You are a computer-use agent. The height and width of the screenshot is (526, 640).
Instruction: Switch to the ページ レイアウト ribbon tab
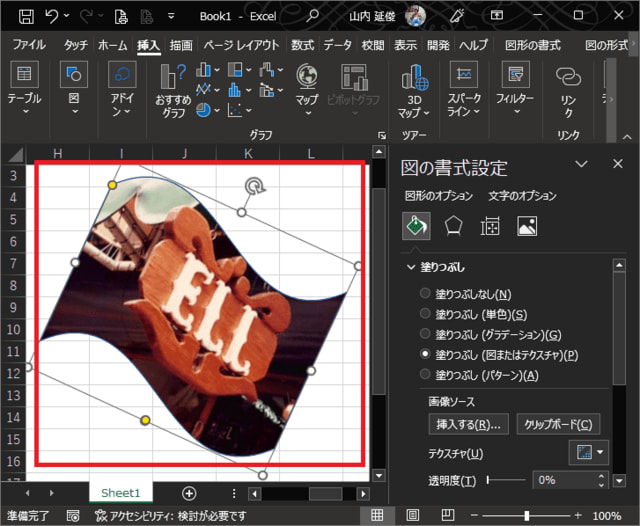tap(241, 45)
